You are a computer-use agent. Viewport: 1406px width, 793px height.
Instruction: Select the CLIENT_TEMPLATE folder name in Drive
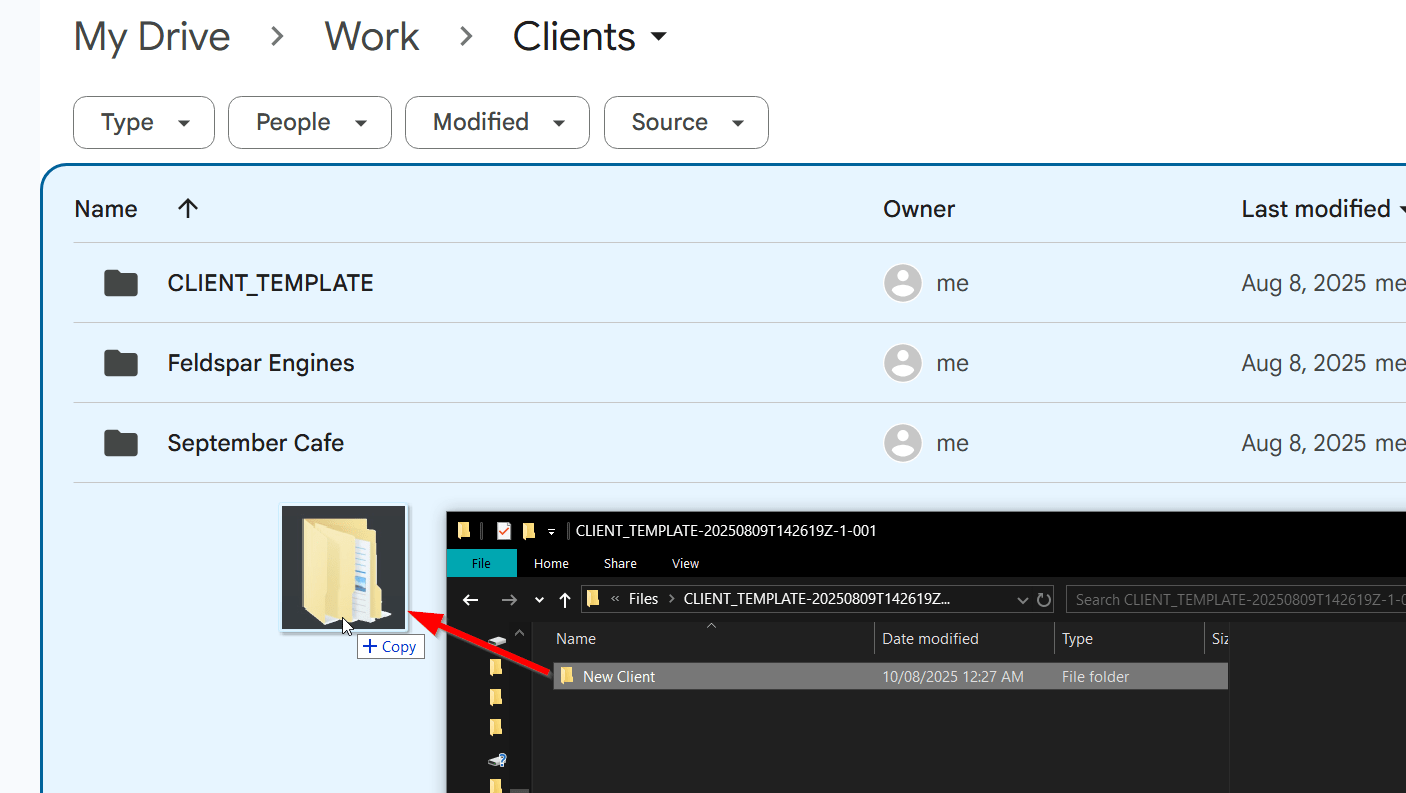[270, 283]
